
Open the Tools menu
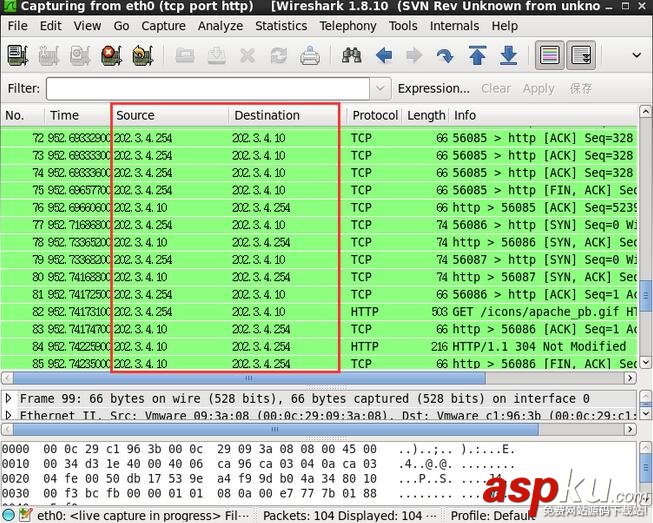point(403,26)
